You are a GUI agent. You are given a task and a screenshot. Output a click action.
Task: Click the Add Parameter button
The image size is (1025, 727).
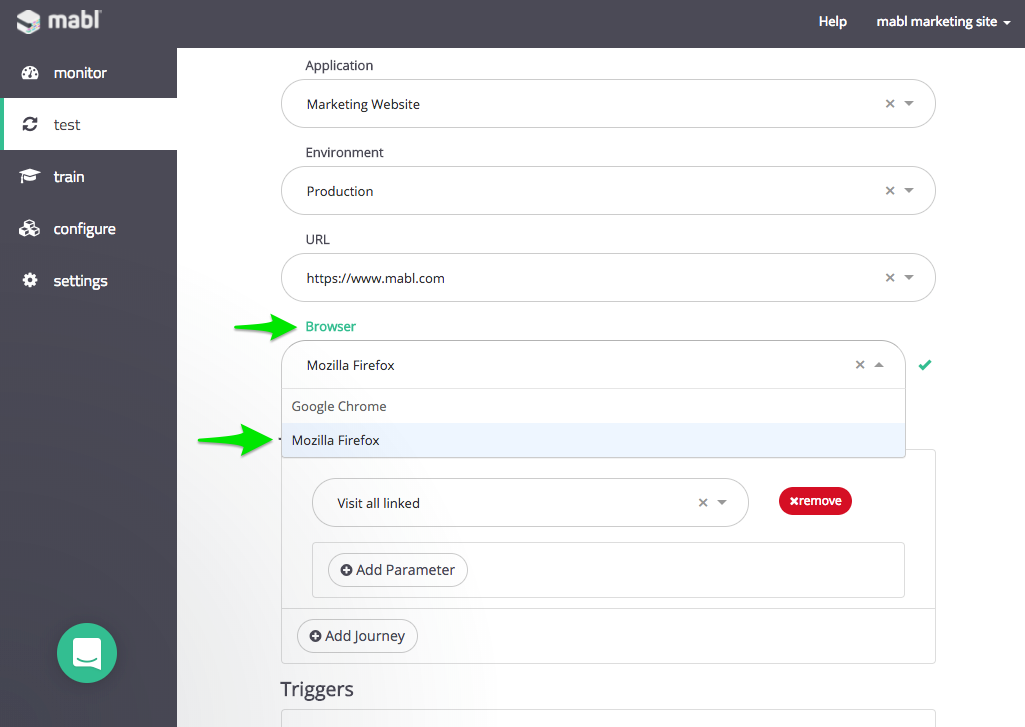tap(397, 570)
